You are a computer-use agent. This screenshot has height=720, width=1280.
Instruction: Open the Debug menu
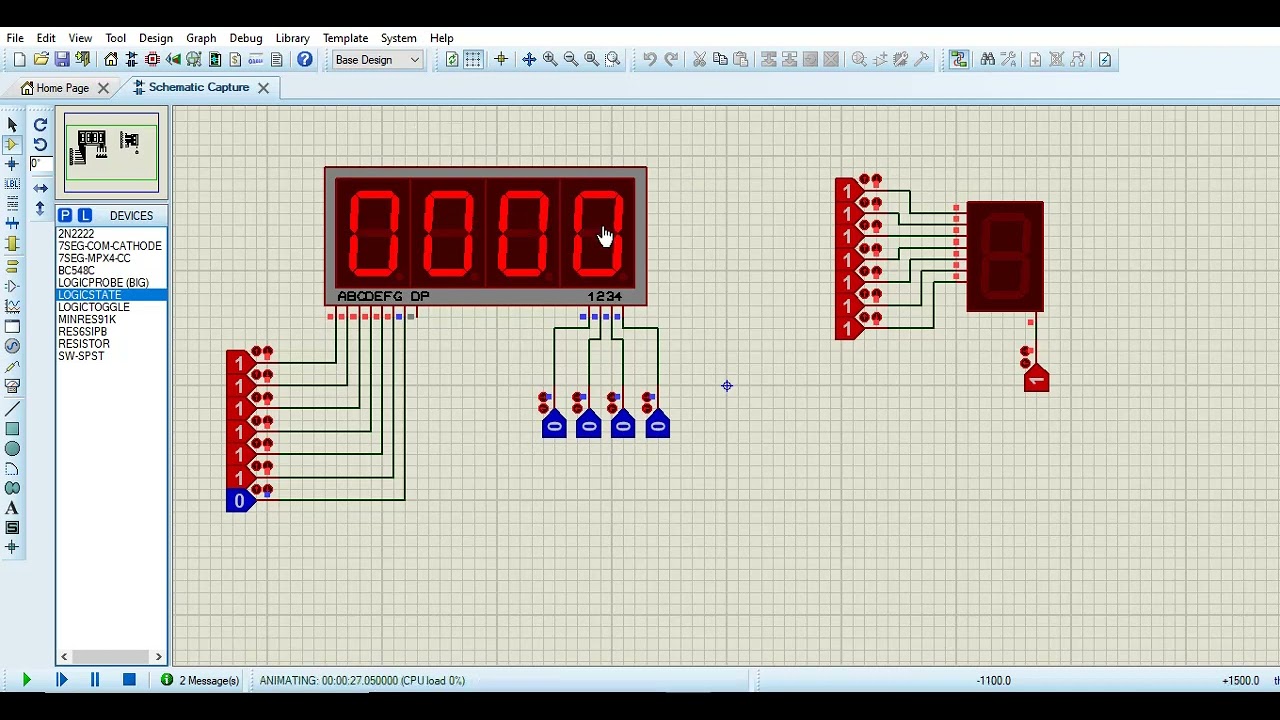pyautogui.click(x=246, y=38)
